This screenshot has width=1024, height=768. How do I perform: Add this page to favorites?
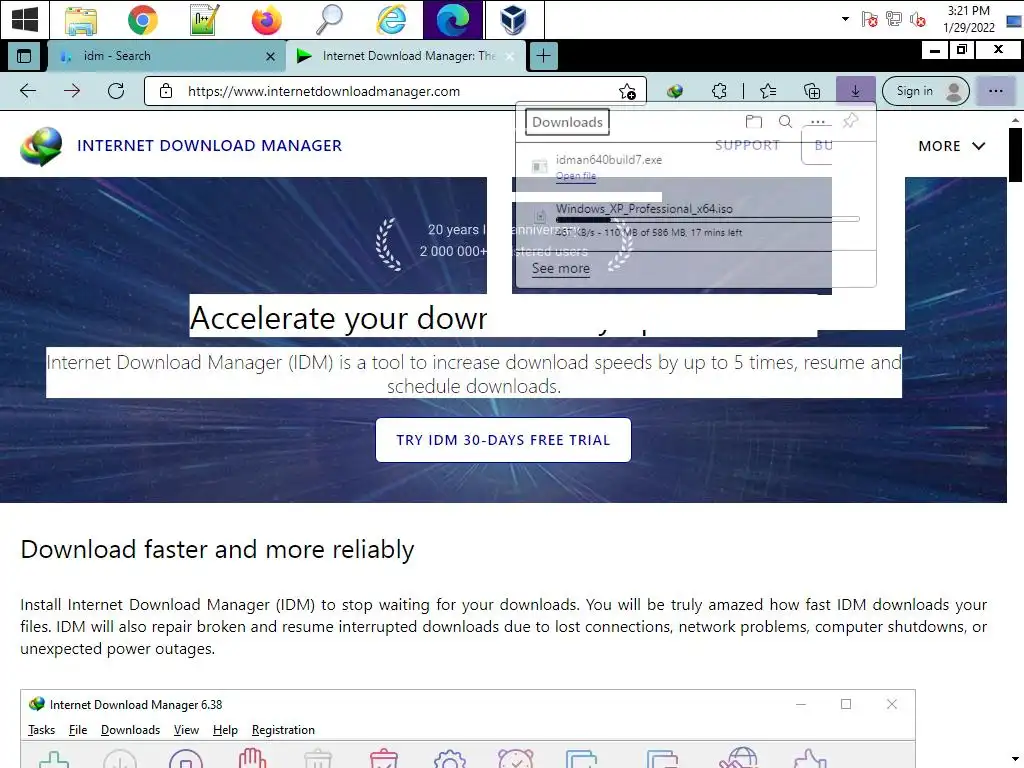pyautogui.click(x=627, y=91)
